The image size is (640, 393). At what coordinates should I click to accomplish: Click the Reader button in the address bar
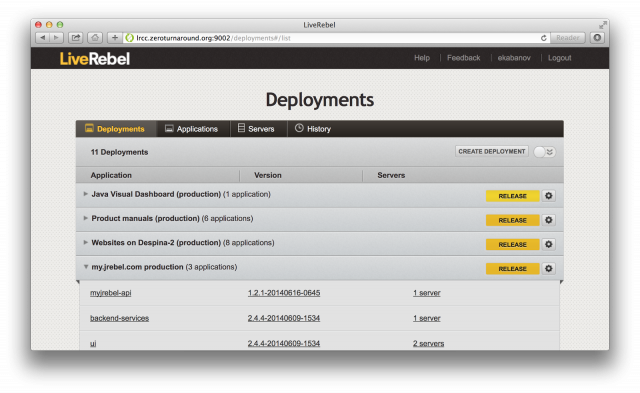point(568,38)
